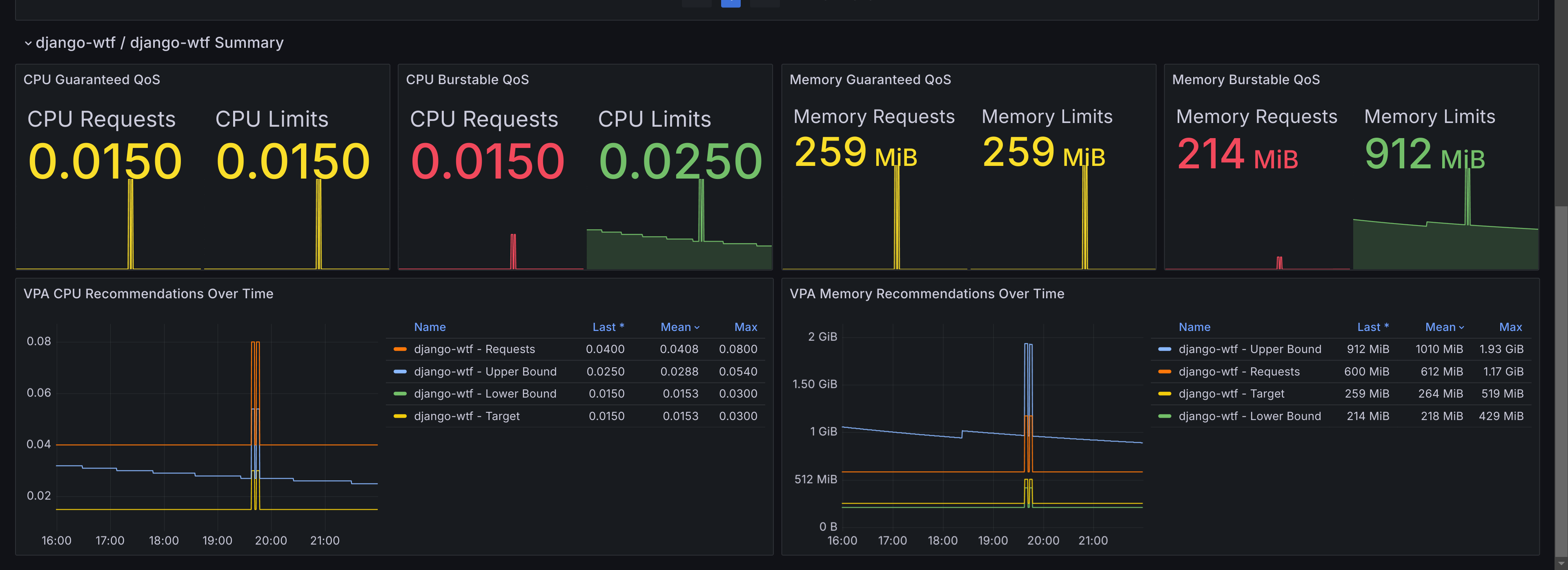This screenshot has width=1568, height=570.
Task: Click yellow Target color in CPU legend
Action: 400,416
